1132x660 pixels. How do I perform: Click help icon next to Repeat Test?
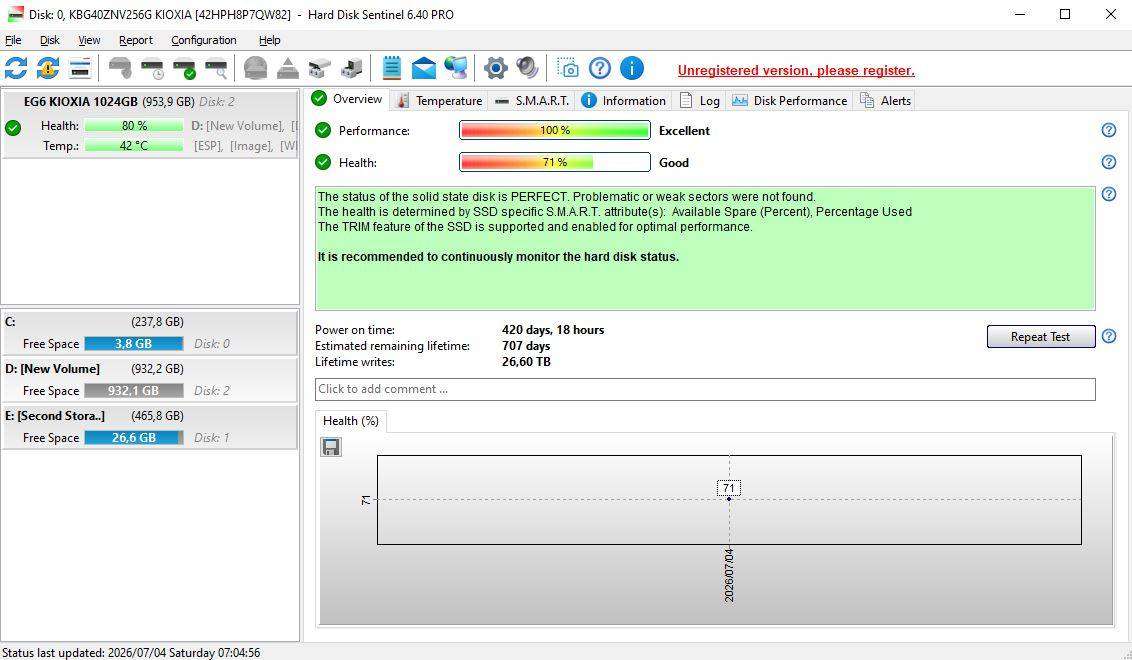[1109, 336]
